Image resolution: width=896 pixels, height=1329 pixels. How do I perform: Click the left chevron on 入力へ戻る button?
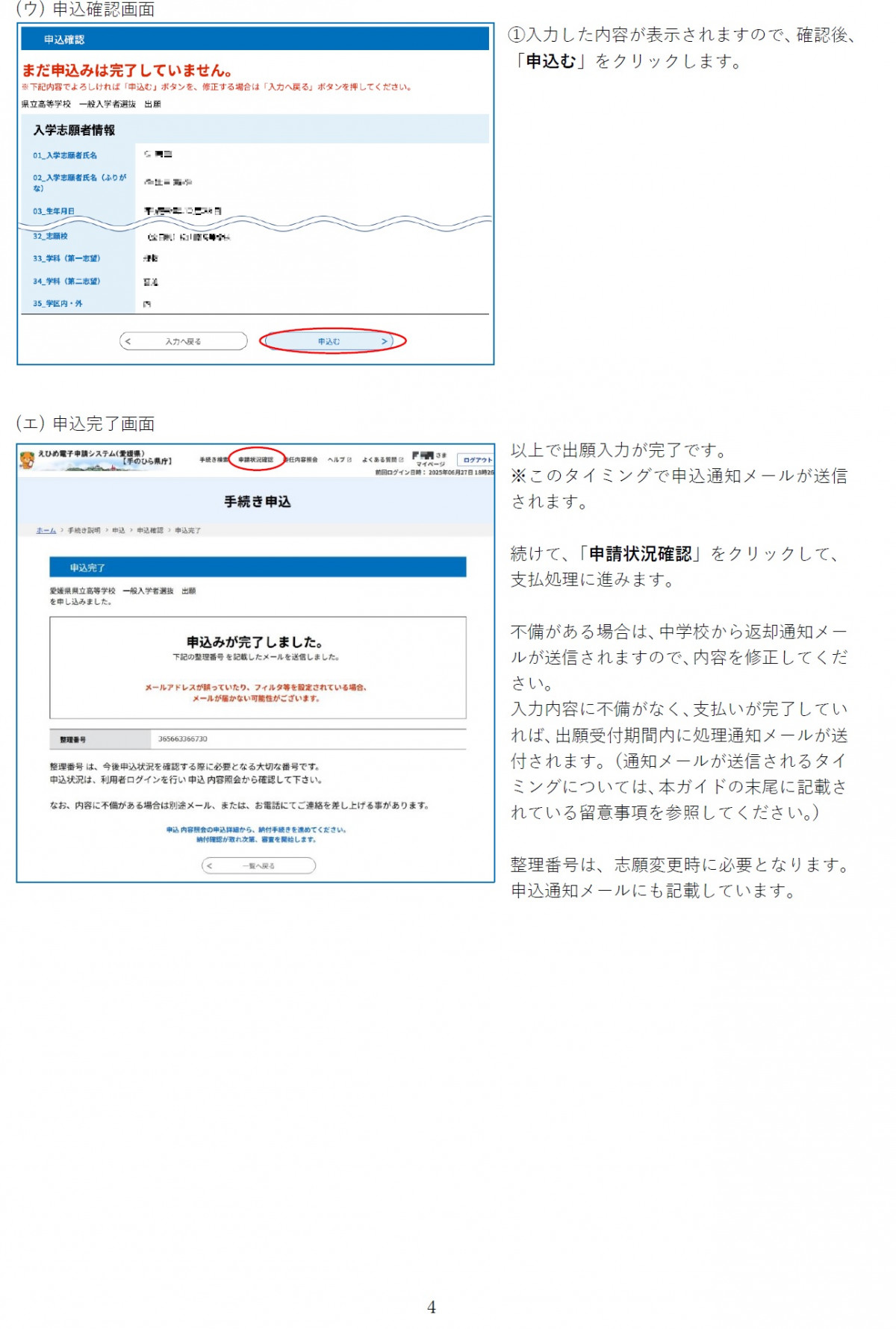tap(128, 341)
